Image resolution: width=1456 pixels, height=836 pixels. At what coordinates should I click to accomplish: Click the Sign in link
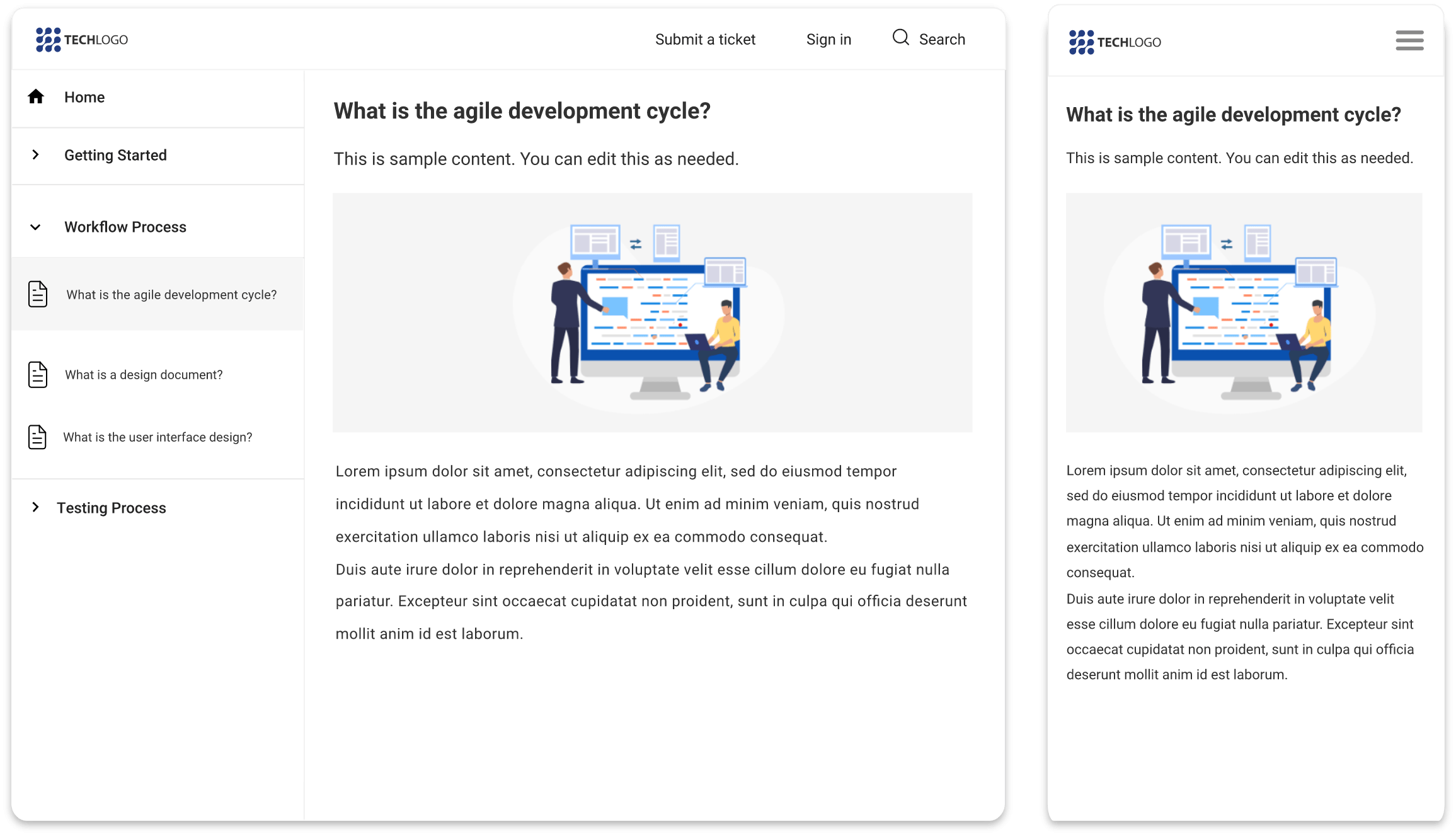pyautogui.click(x=828, y=40)
